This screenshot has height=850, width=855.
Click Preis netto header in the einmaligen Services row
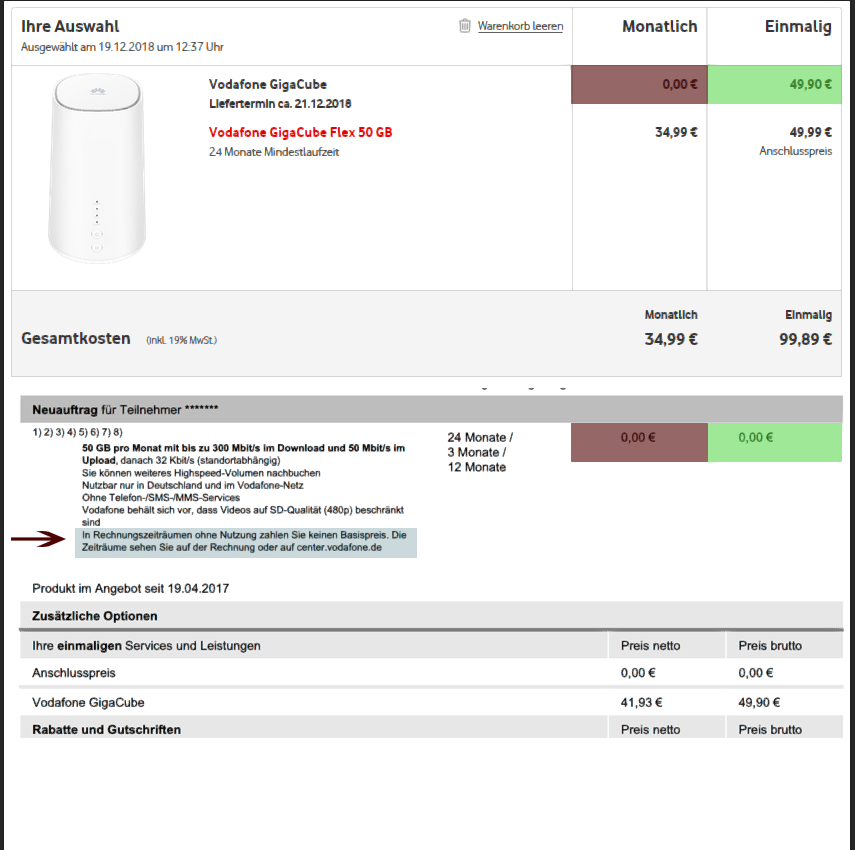pos(651,646)
